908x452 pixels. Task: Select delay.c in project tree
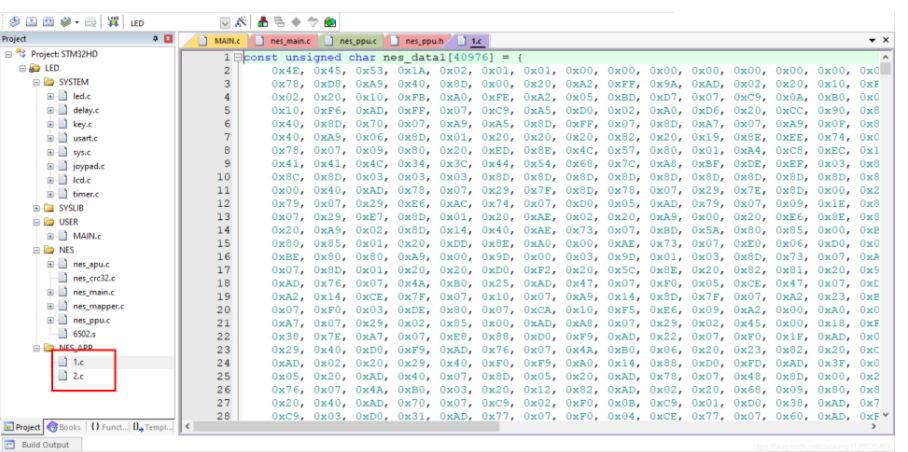86,110
